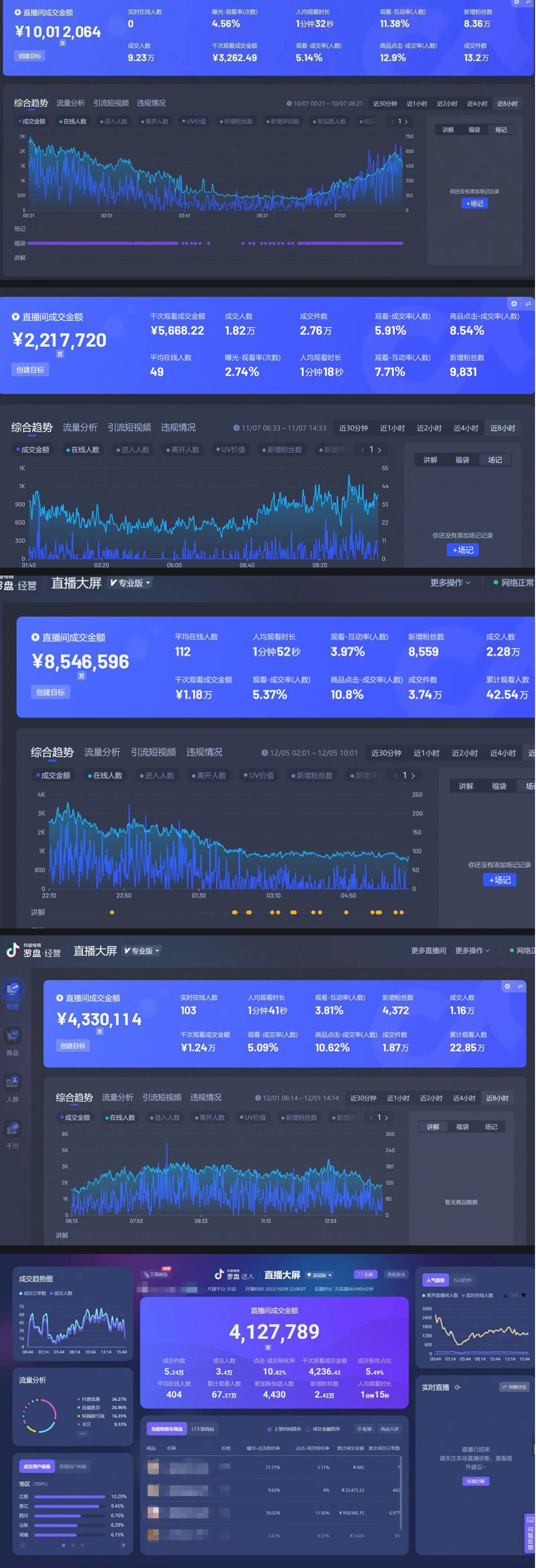Show next legend page in ¥4,330,114 chart
The width and height of the screenshot is (536, 1568).
[x=386, y=1117]
